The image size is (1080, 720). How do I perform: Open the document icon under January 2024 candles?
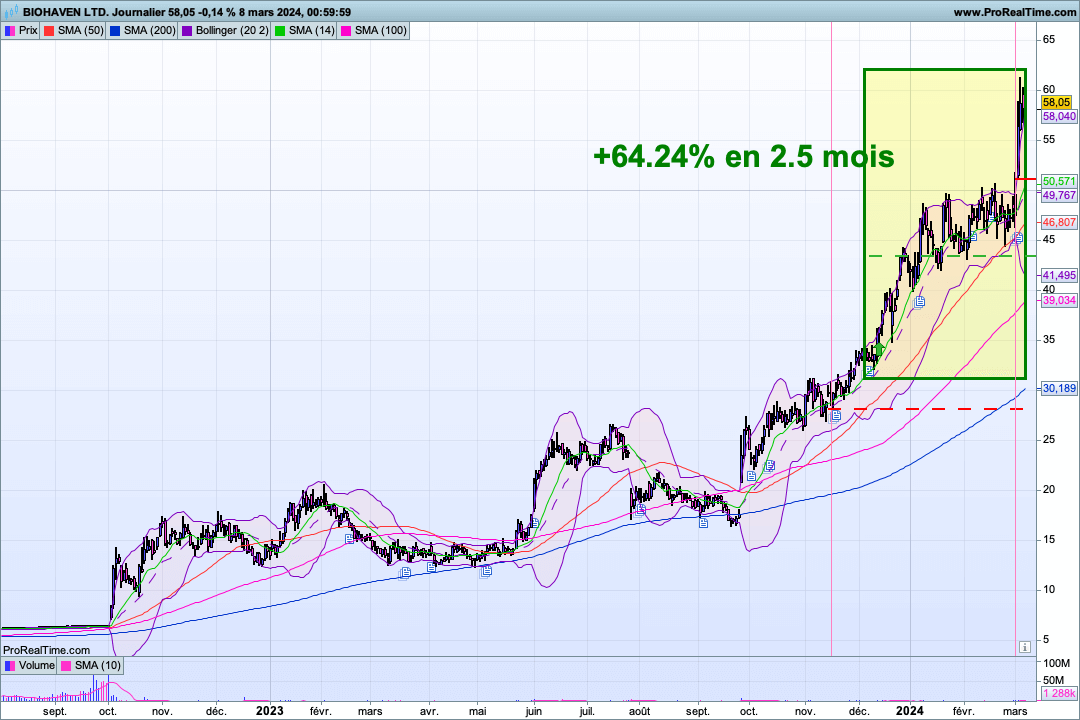point(920,302)
